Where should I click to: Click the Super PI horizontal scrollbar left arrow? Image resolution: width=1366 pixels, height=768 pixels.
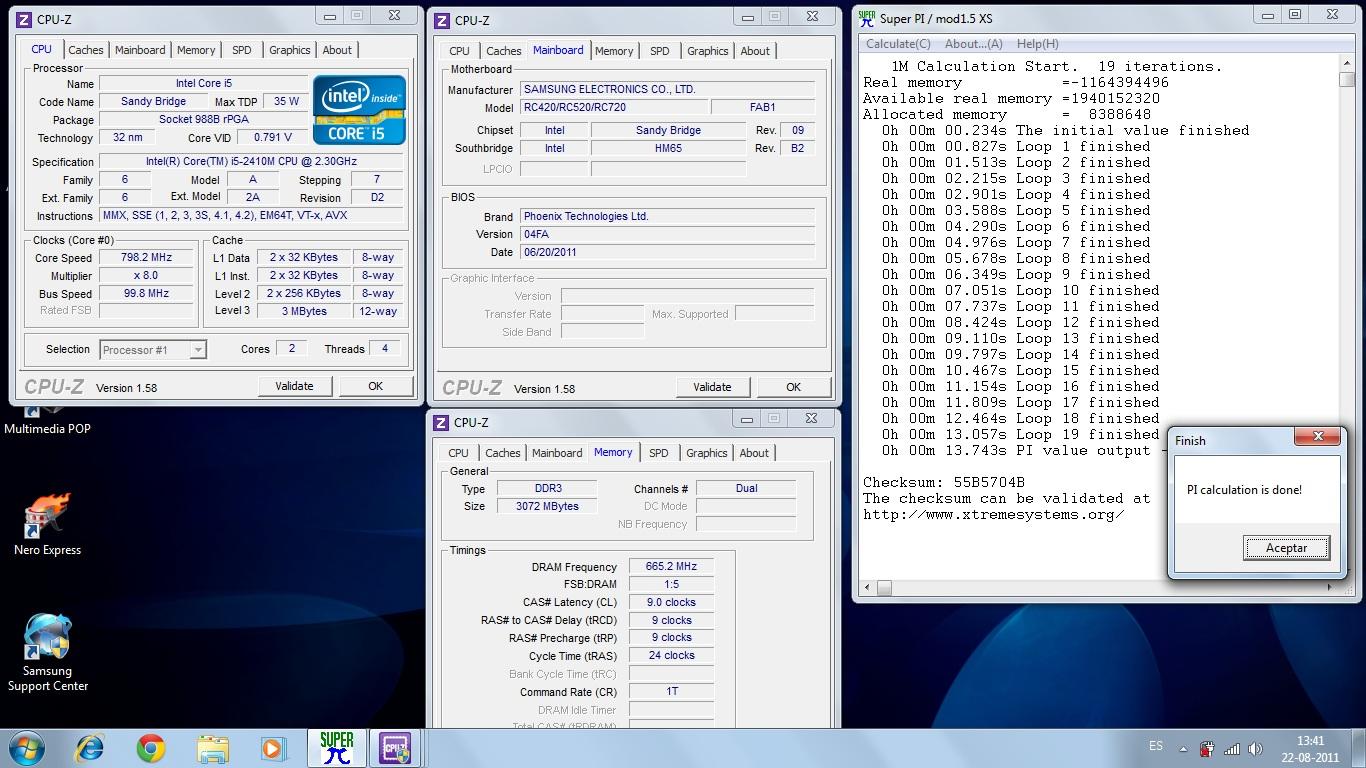tap(867, 588)
